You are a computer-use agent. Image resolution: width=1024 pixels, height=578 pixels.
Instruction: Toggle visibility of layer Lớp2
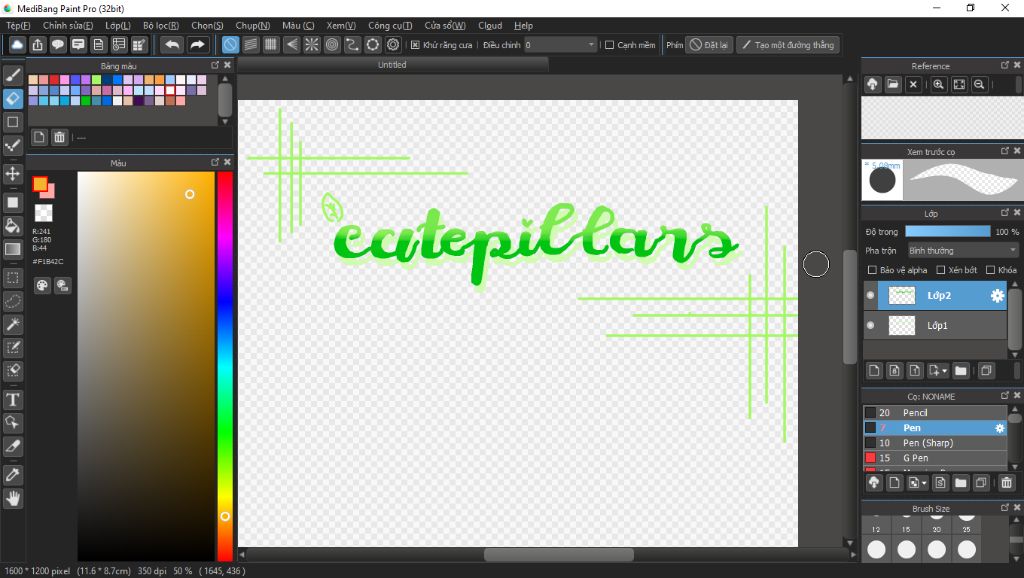point(871,296)
